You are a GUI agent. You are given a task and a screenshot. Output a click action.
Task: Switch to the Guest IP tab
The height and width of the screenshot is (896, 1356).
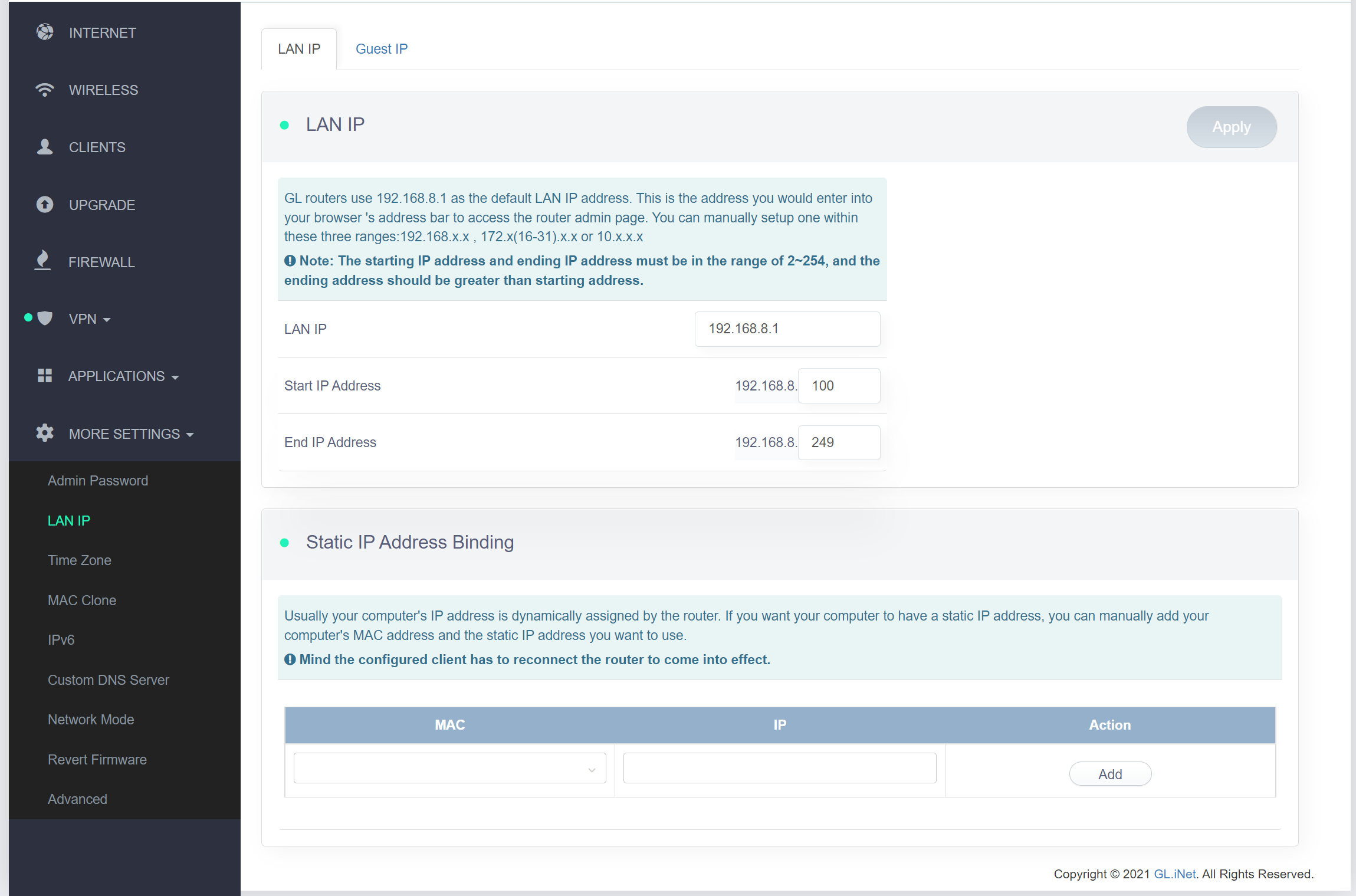[x=382, y=49]
